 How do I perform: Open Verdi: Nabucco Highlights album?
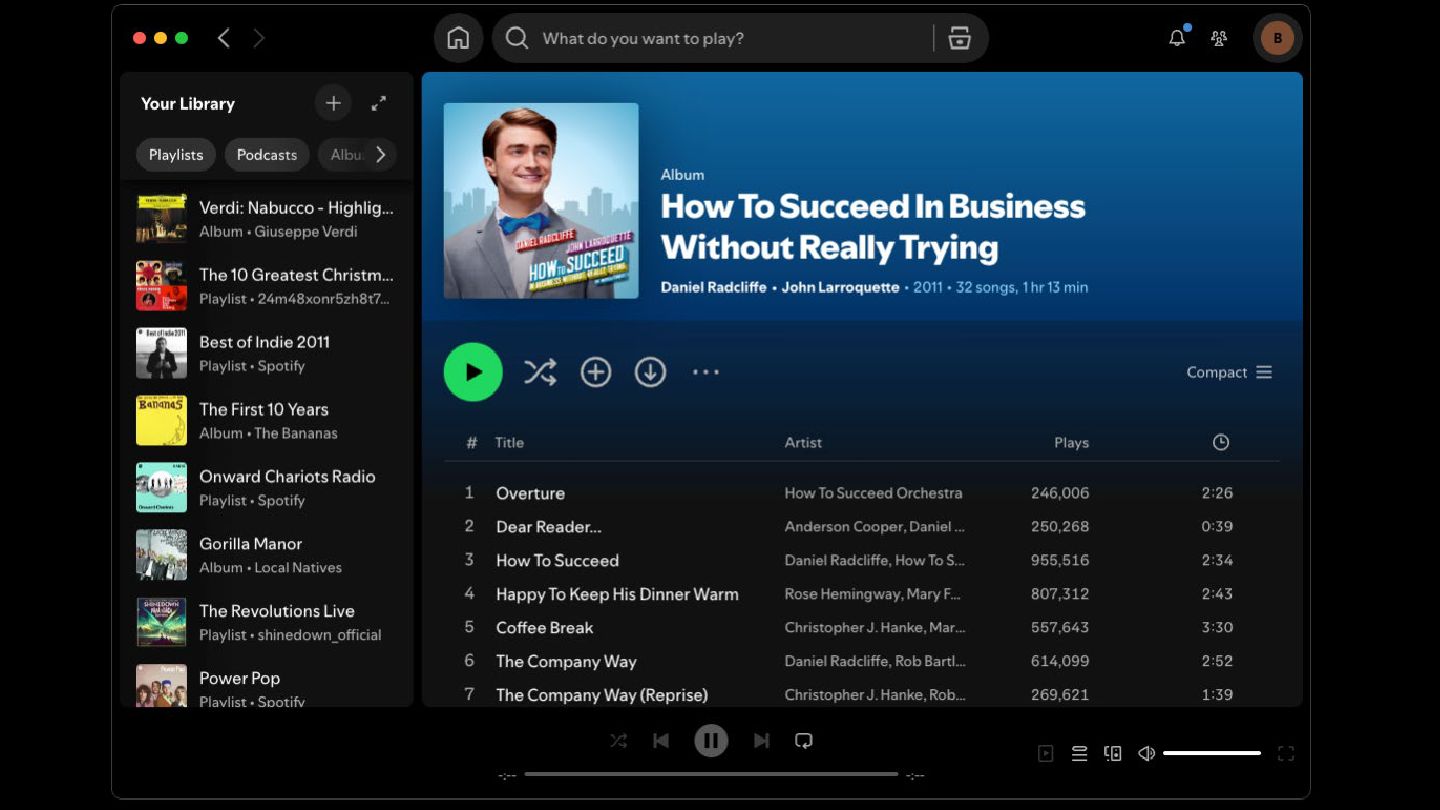coord(266,219)
